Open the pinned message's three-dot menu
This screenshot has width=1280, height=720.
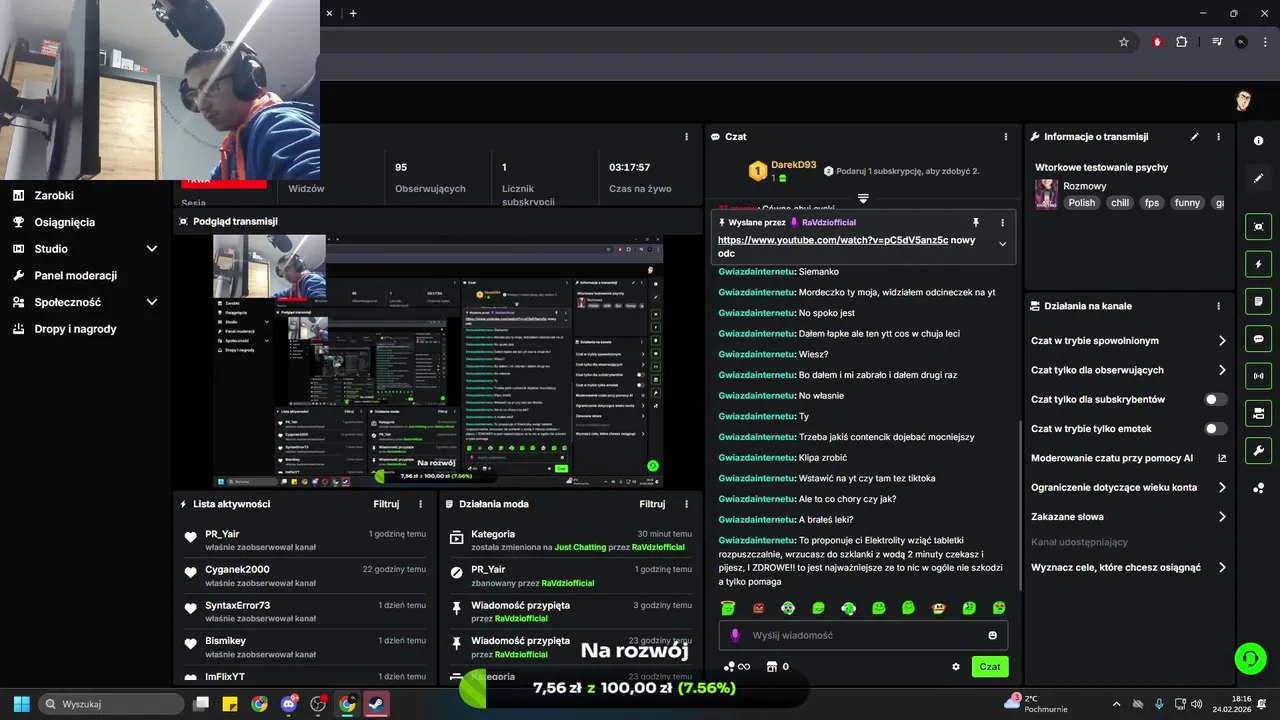click(1002, 222)
